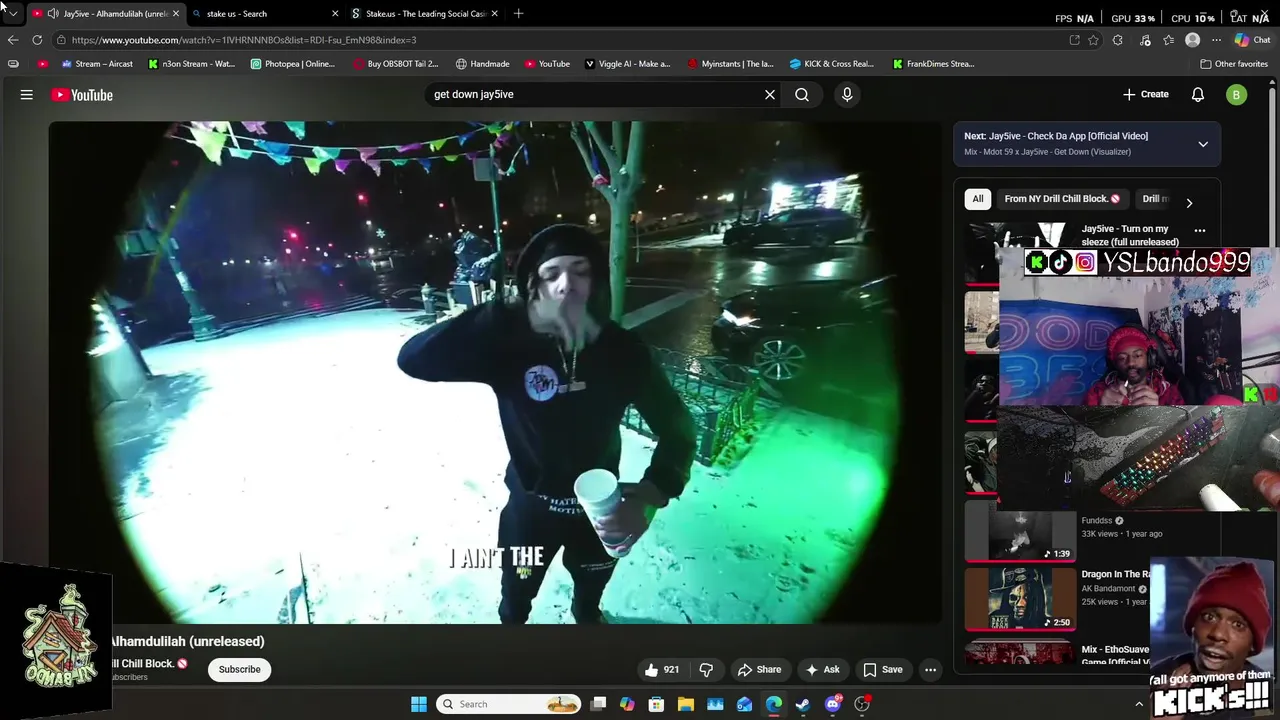Close the Jay5ive Alhamdulilah tab
The width and height of the screenshot is (1280, 720).
(x=175, y=14)
